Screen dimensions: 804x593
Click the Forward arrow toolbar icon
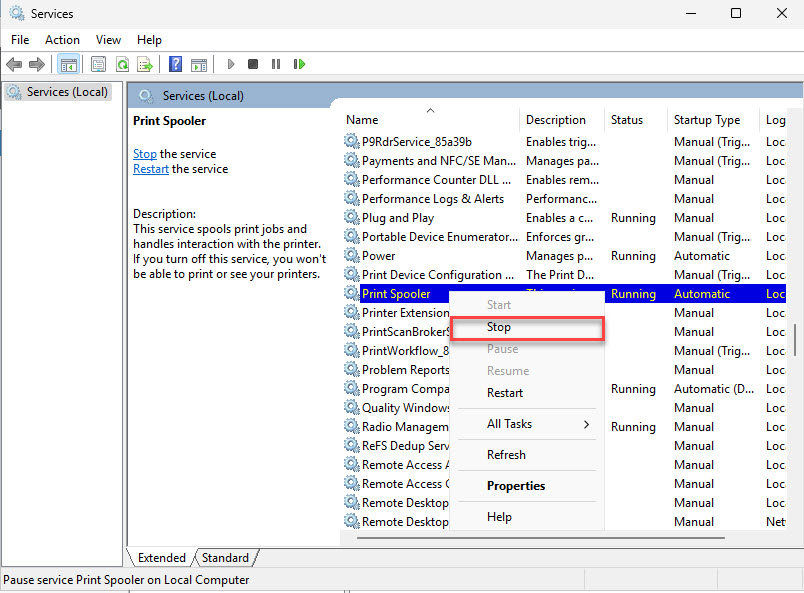[36, 65]
